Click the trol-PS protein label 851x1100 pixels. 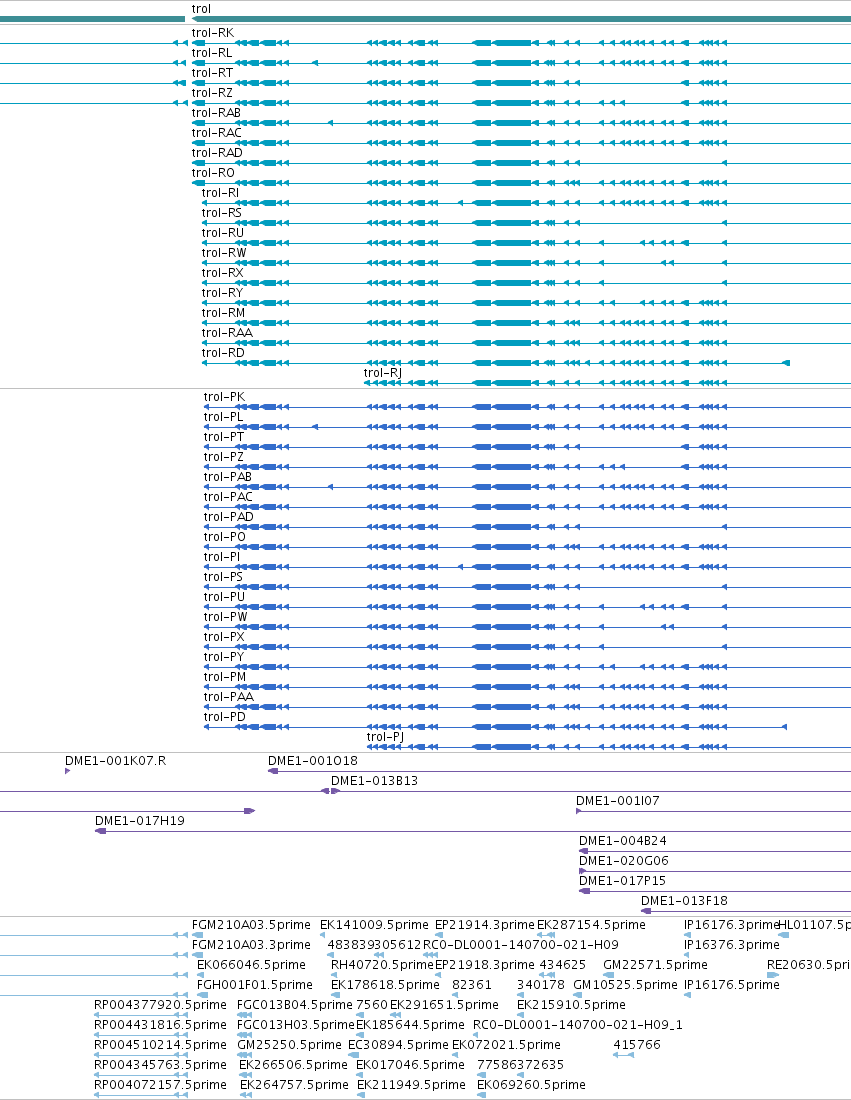click(223, 577)
